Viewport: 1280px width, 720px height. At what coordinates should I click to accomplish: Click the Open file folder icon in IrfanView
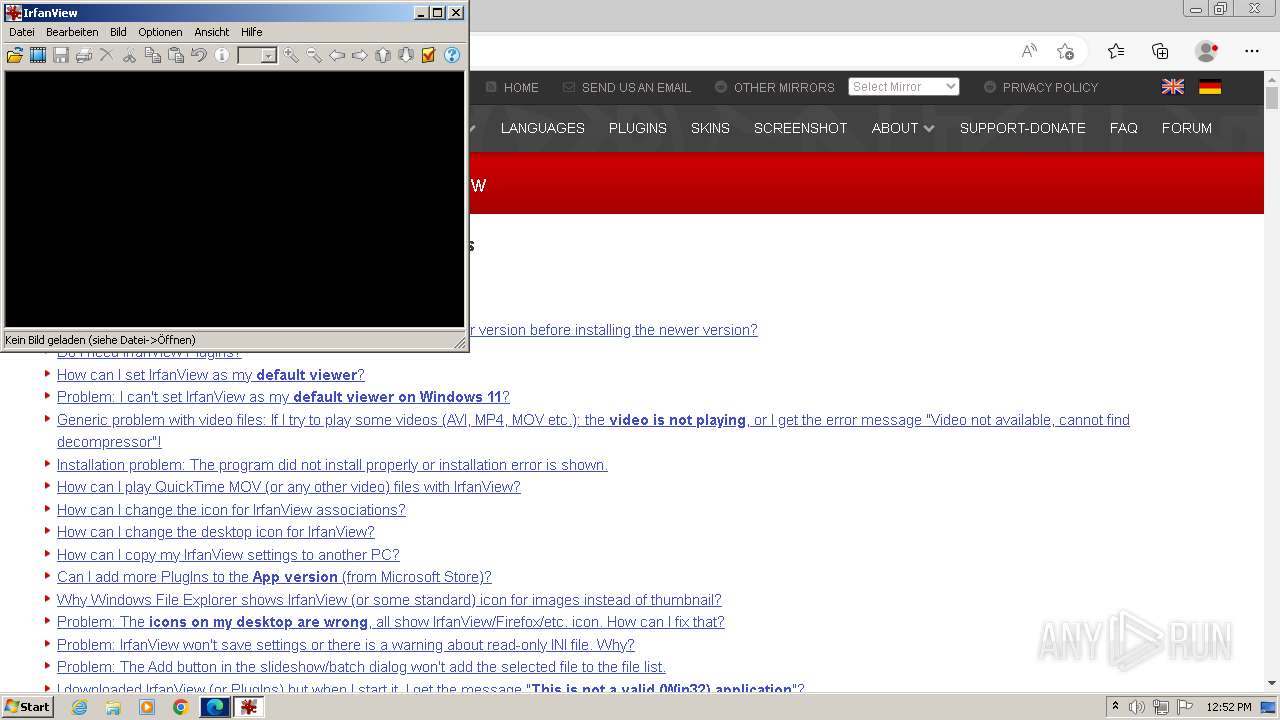[15, 55]
